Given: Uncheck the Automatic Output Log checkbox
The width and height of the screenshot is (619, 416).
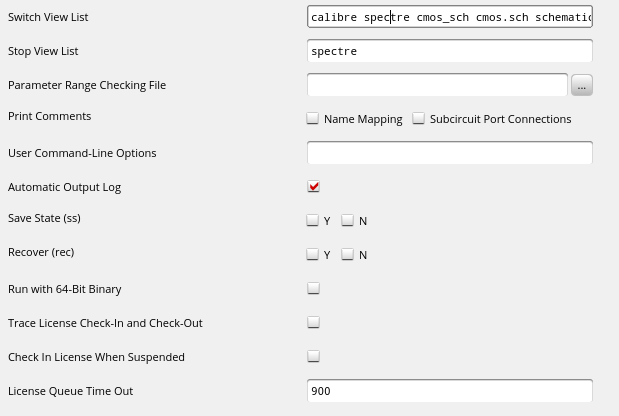Looking at the screenshot, I should [x=314, y=187].
